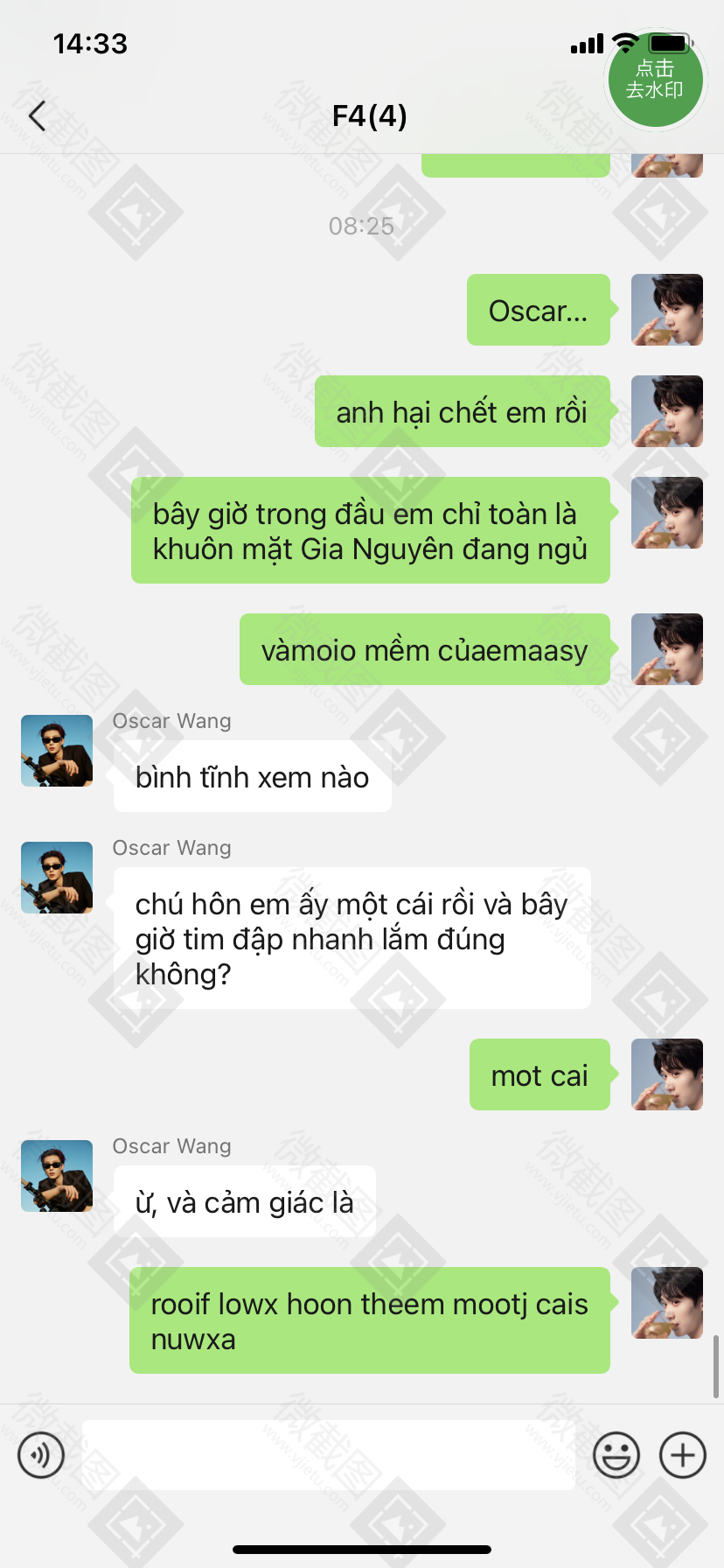Open the emoji sticker picker
Viewport: 724px width, 1568px height.
click(616, 1455)
